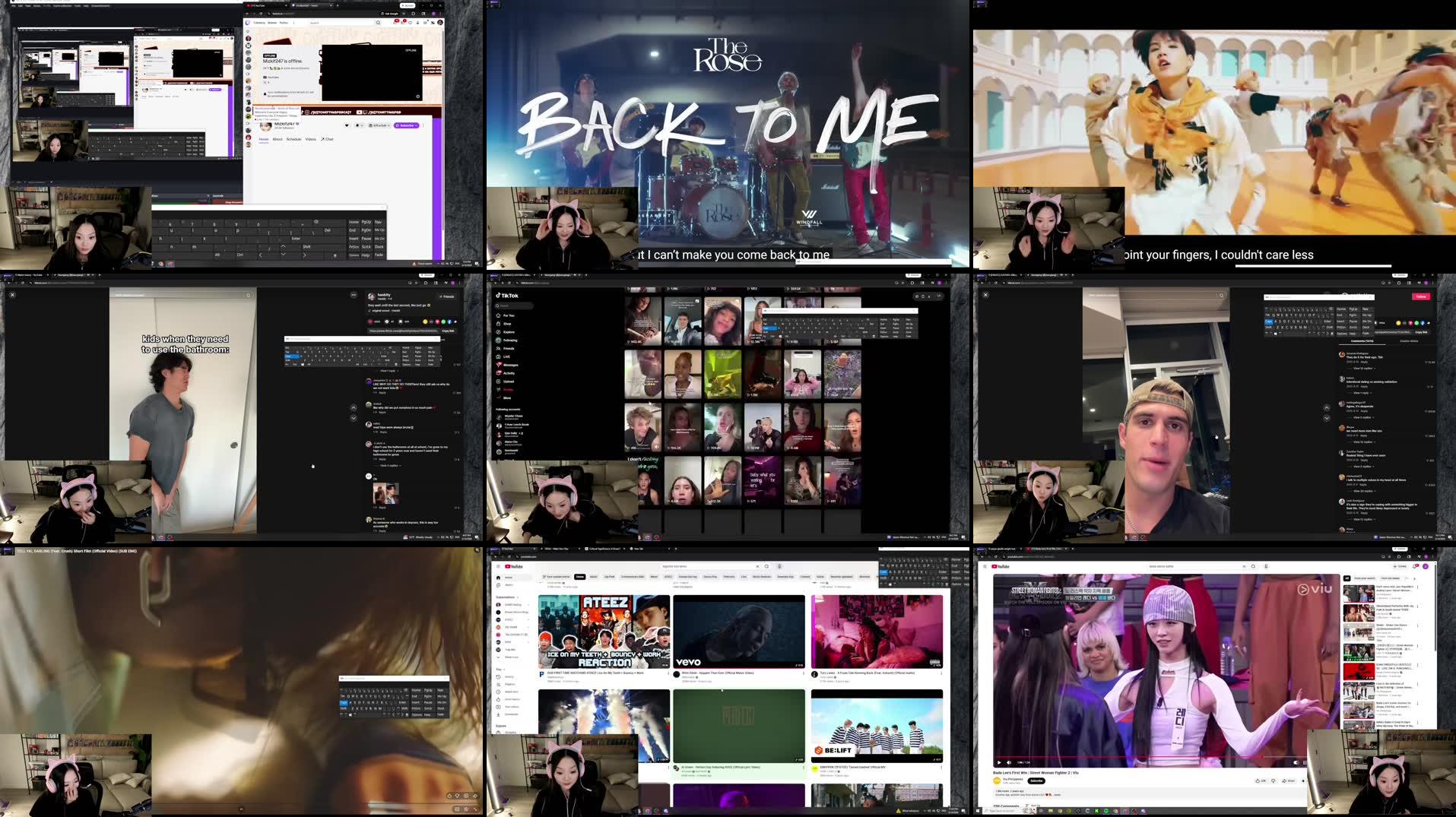Subscribe to the Viu Philippines channel
The image size is (1456, 817).
click(1036, 781)
